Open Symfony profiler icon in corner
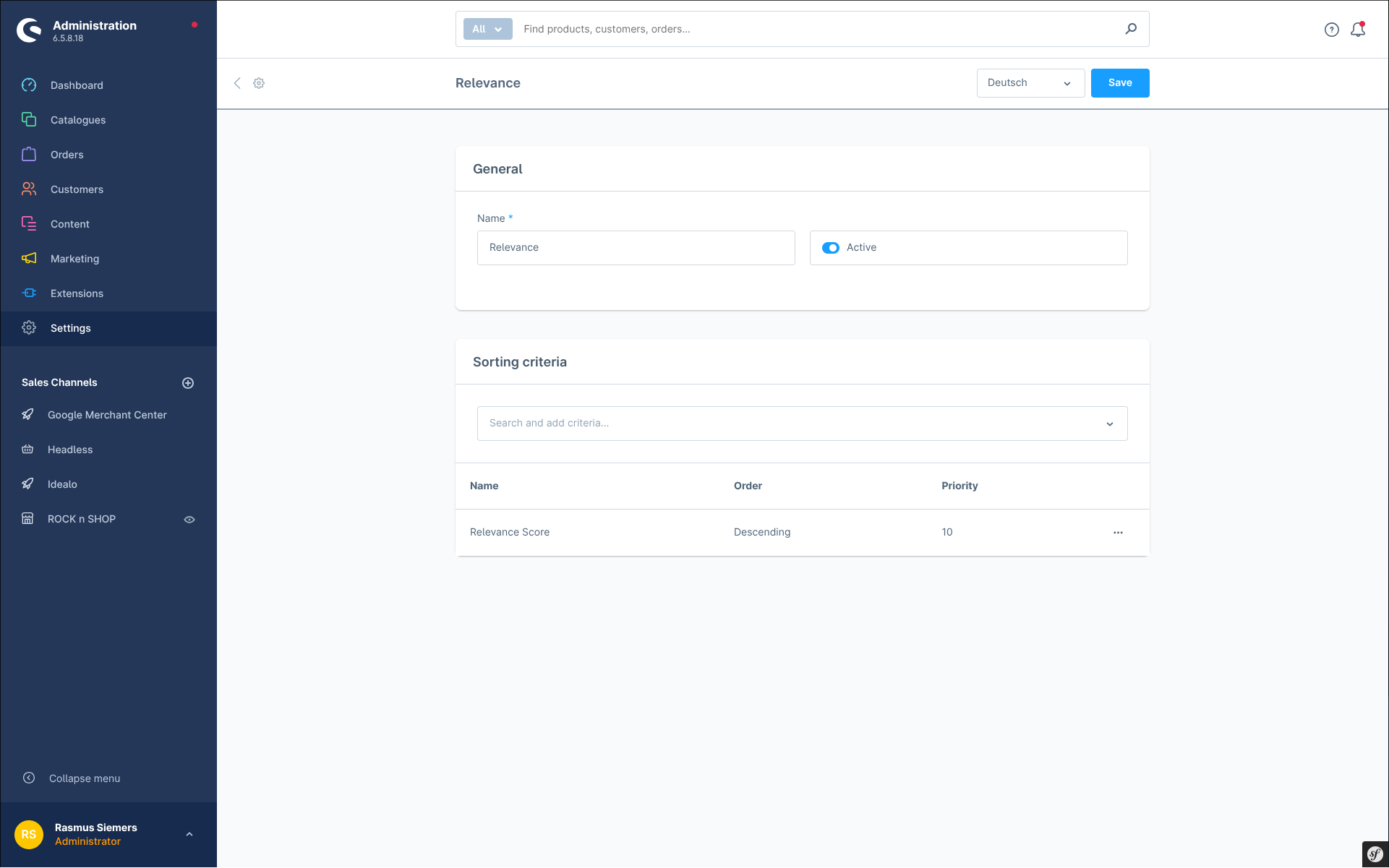 click(x=1375, y=854)
